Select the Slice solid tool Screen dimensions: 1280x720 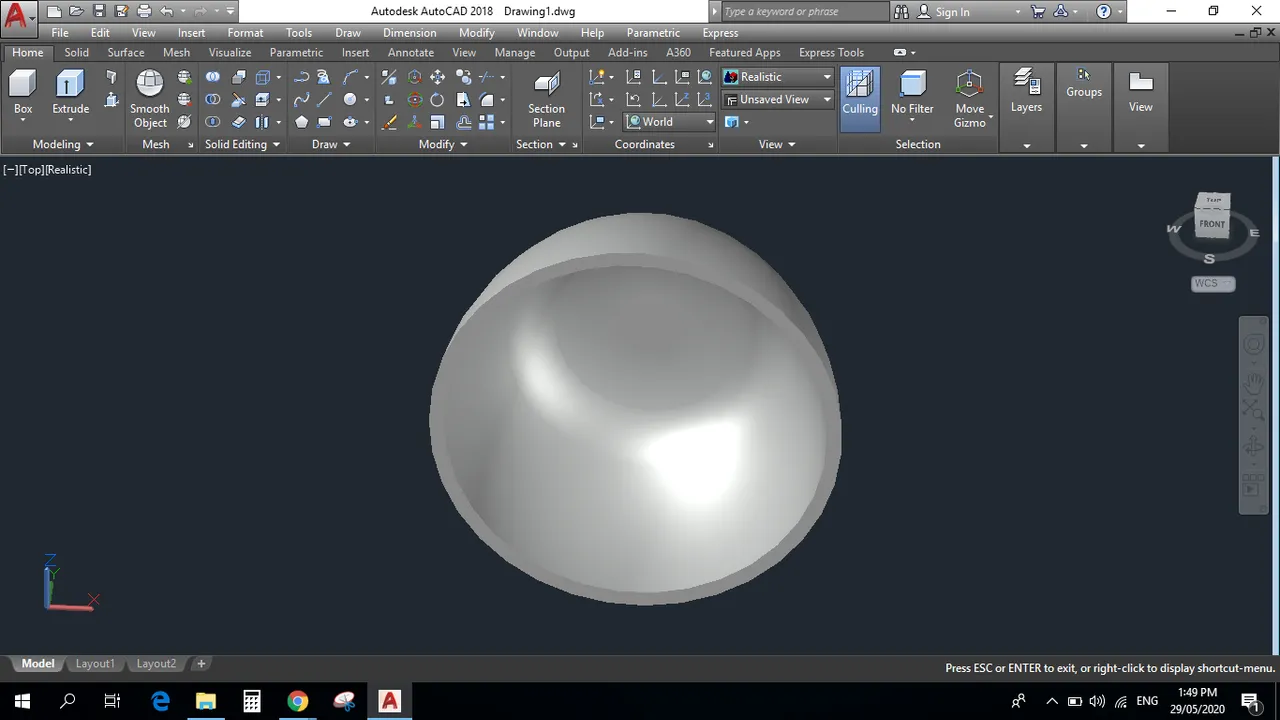pyautogui.click(x=238, y=100)
